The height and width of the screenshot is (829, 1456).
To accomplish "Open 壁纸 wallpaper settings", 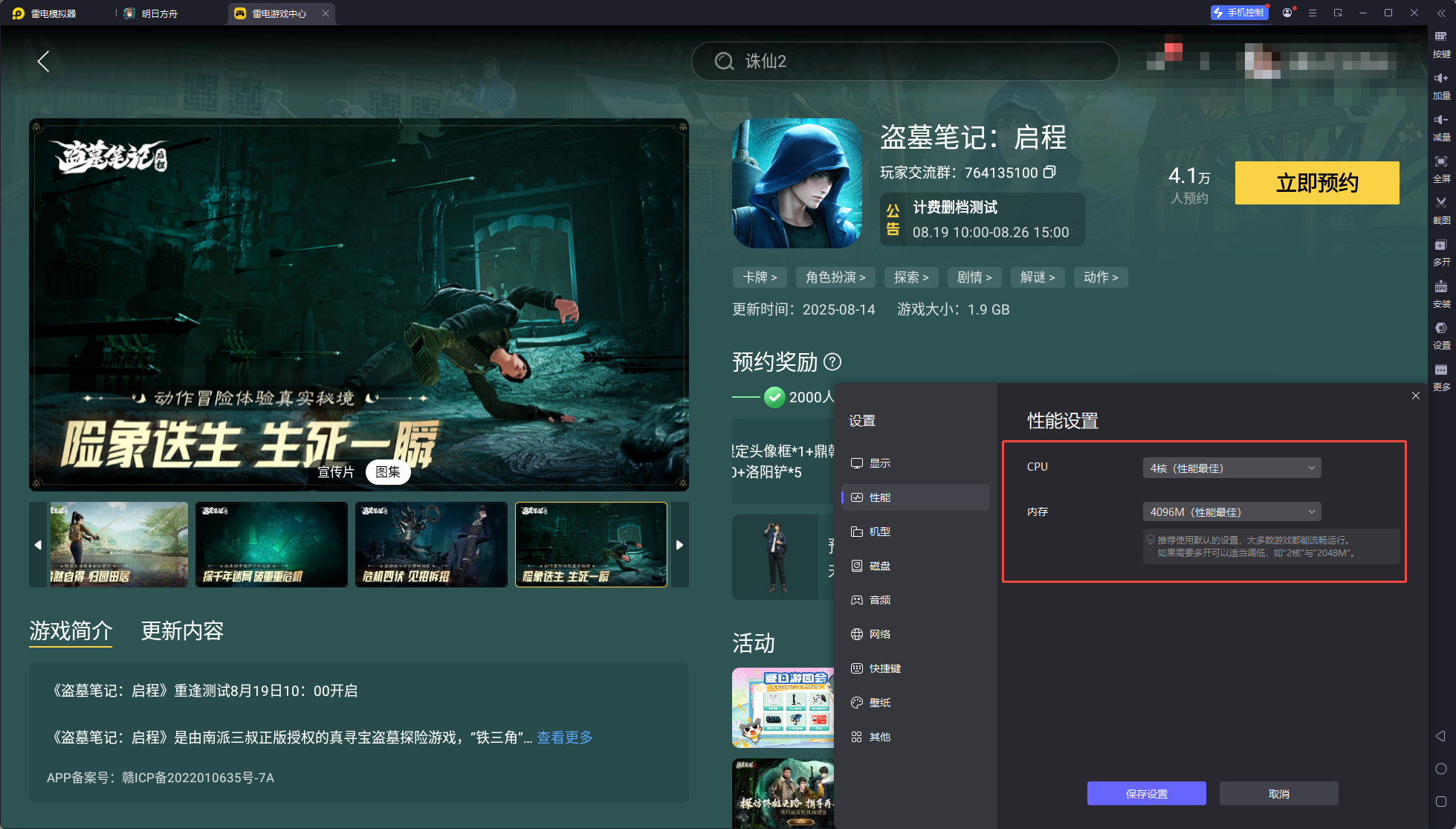I will pos(915,703).
